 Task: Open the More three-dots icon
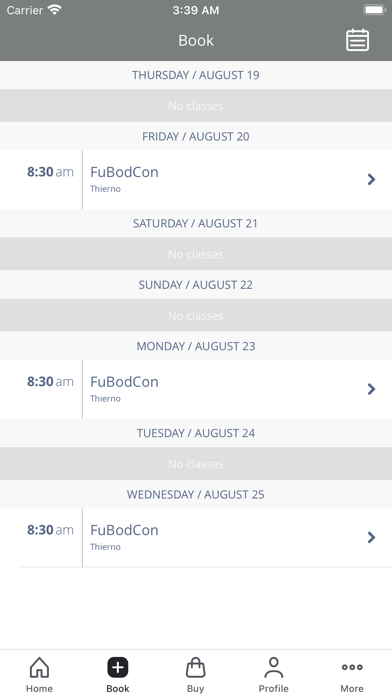pos(352,667)
